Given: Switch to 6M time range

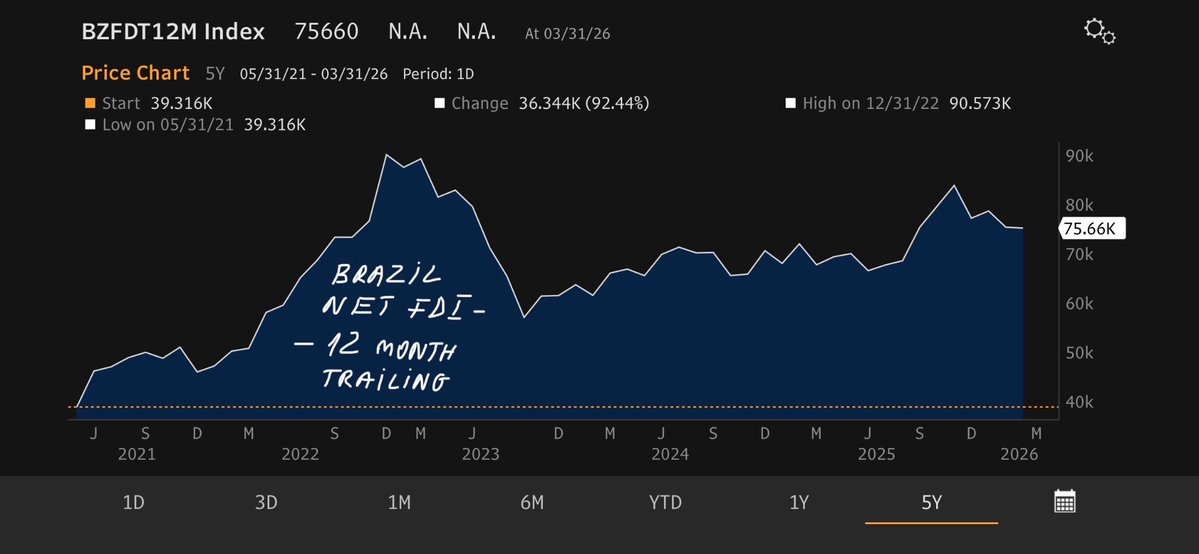Looking at the screenshot, I should point(532,503).
